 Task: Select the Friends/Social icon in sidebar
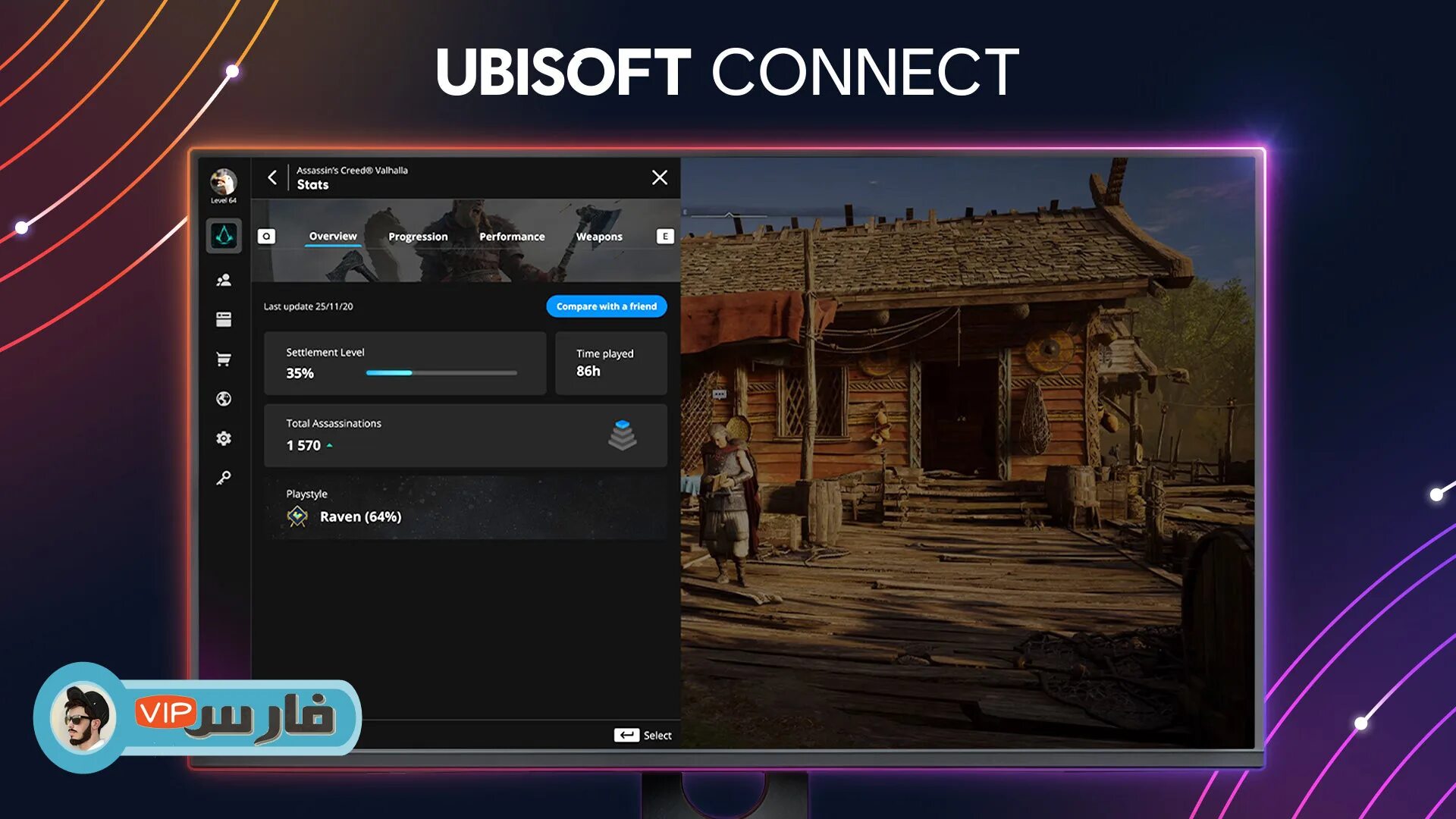tap(223, 279)
